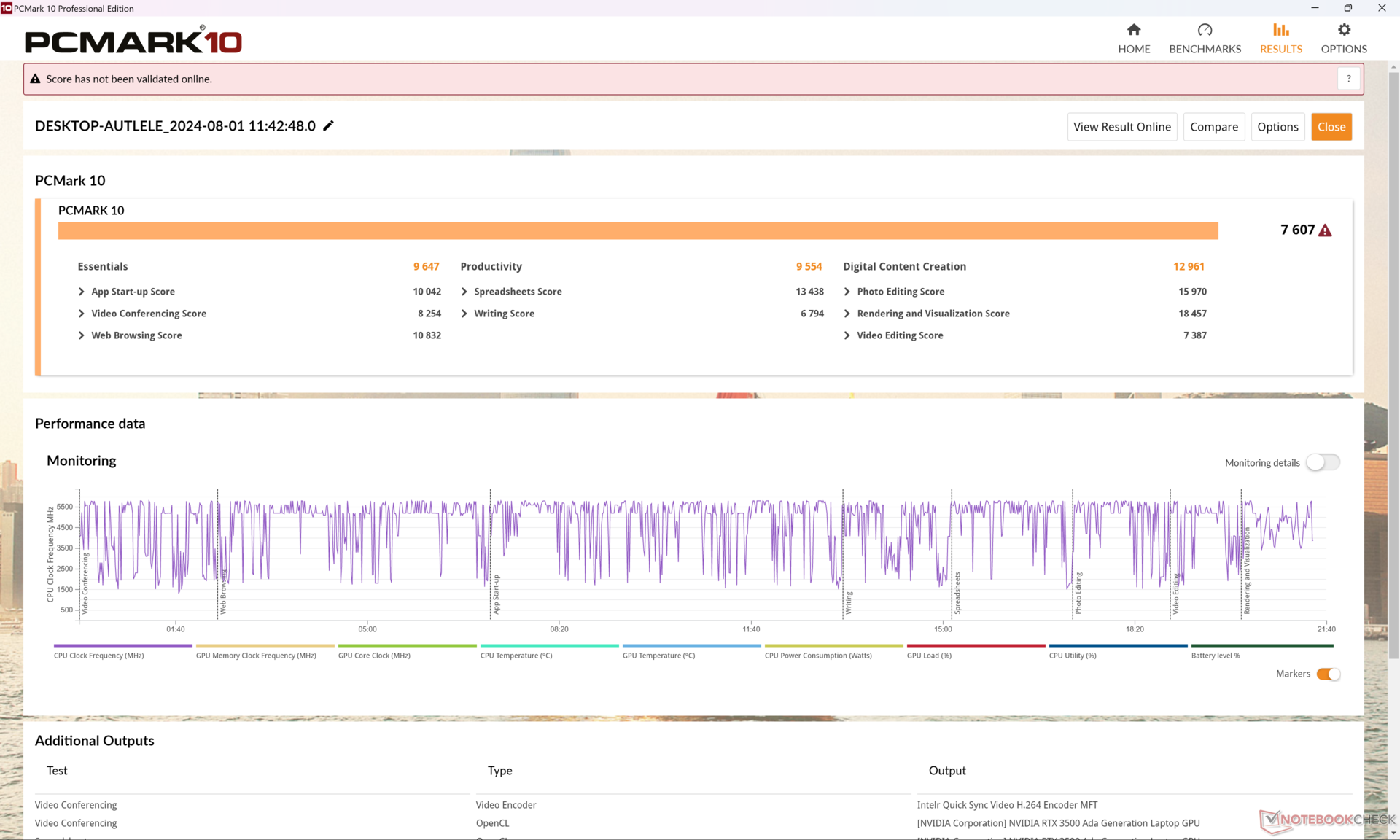Image resolution: width=1400 pixels, height=840 pixels.
Task: Open the Home icon in navigation
Action: point(1133,30)
